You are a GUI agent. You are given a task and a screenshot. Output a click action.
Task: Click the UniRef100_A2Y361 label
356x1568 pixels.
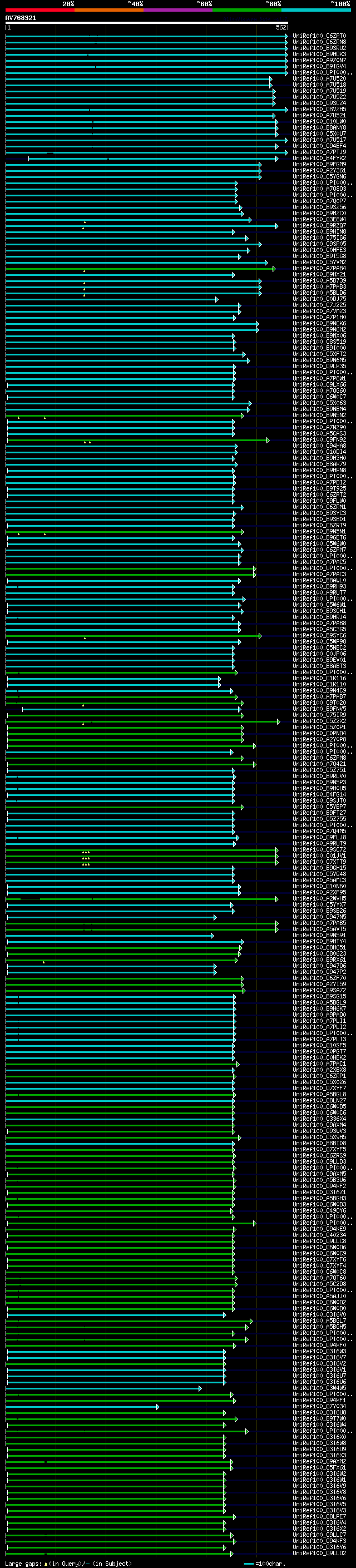point(319,170)
